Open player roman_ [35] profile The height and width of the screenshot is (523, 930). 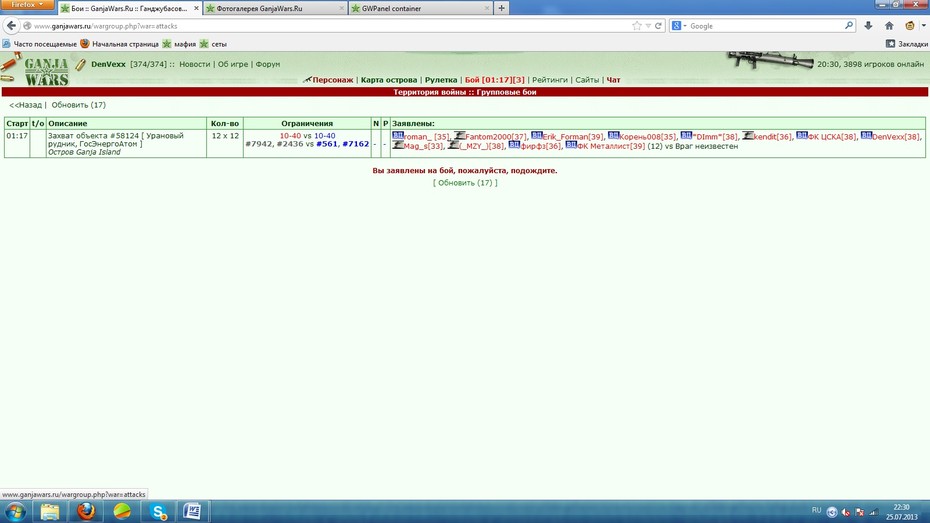coord(427,137)
